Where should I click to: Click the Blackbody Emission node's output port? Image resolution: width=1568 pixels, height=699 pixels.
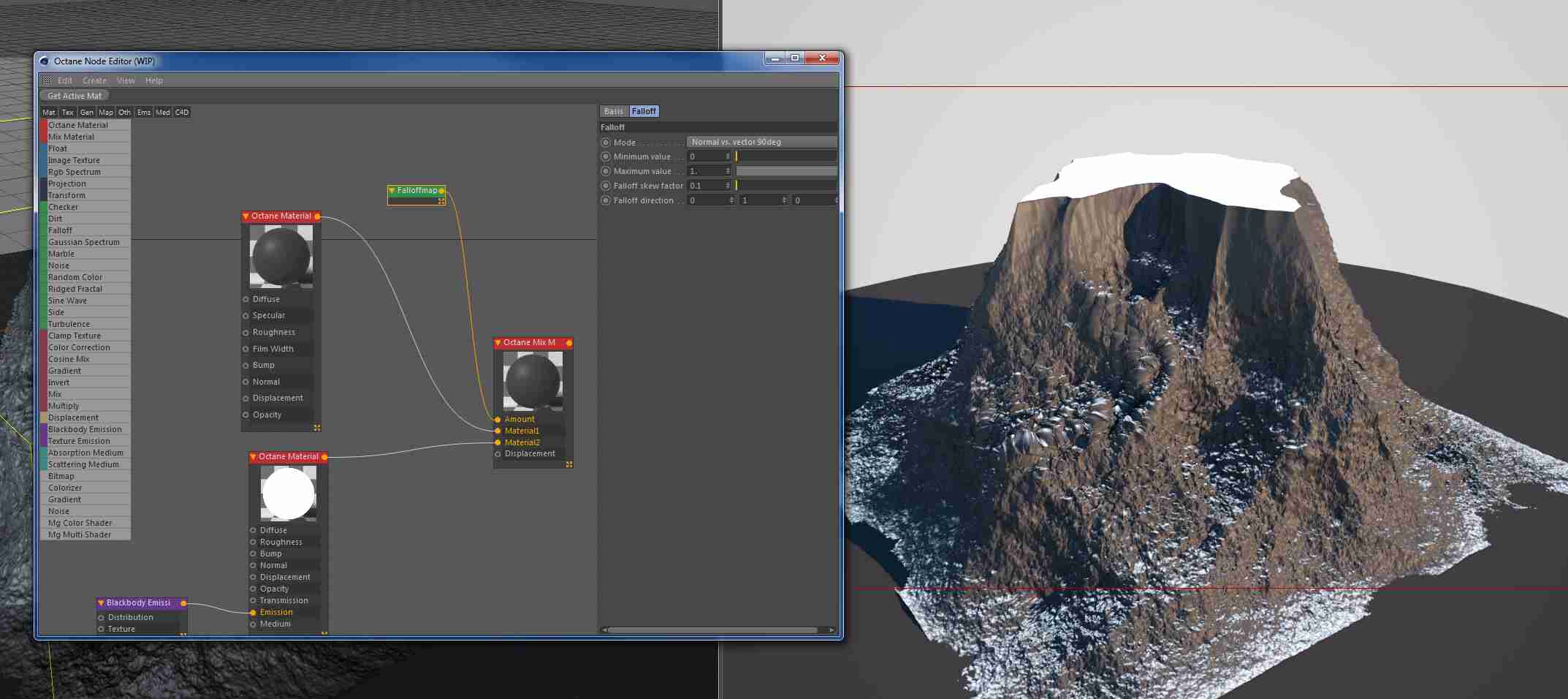coord(183,603)
